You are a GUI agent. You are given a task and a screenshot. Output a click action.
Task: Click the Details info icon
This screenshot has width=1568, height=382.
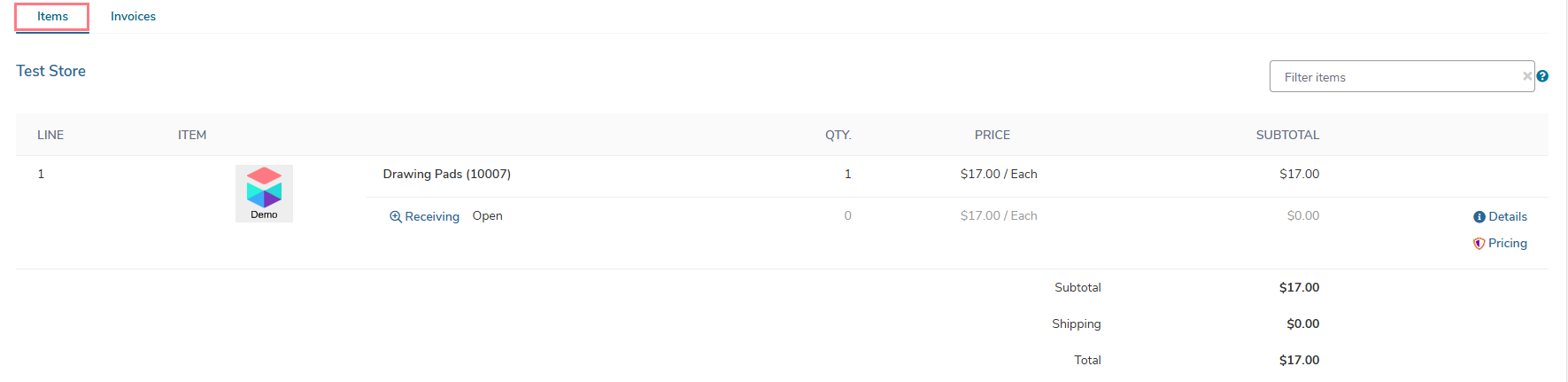point(1479,217)
